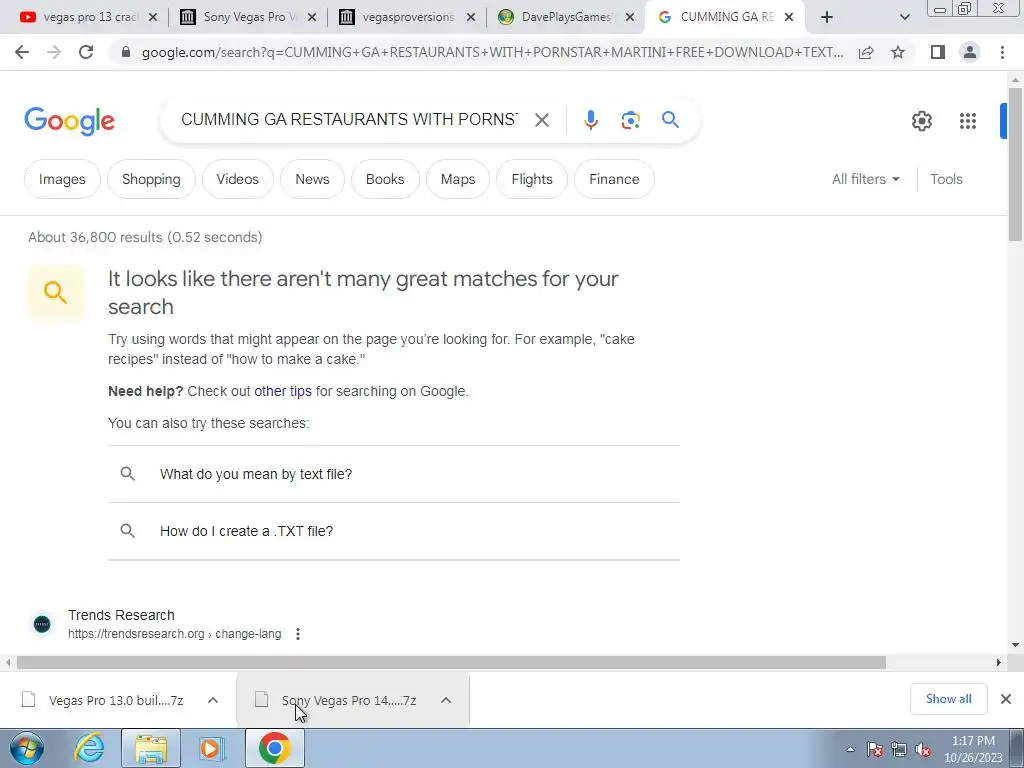Open search Tools

point(946,179)
